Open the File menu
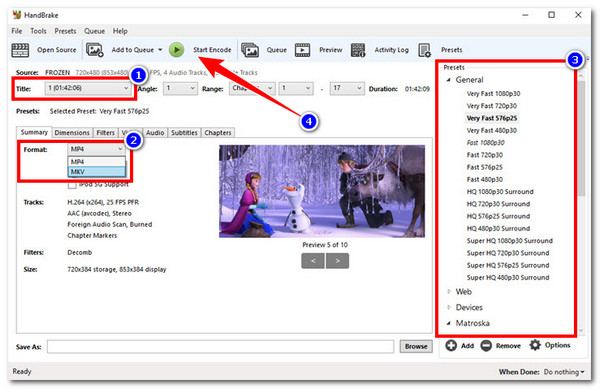The width and height of the screenshot is (600, 389). [x=17, y=31]
